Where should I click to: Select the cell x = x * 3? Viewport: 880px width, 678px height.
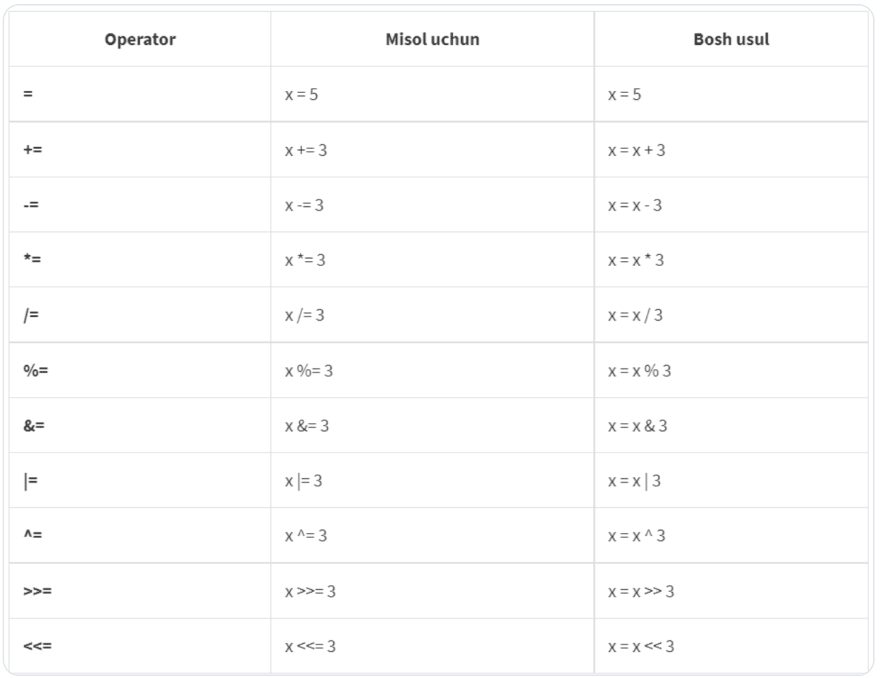tap(636, 260)
